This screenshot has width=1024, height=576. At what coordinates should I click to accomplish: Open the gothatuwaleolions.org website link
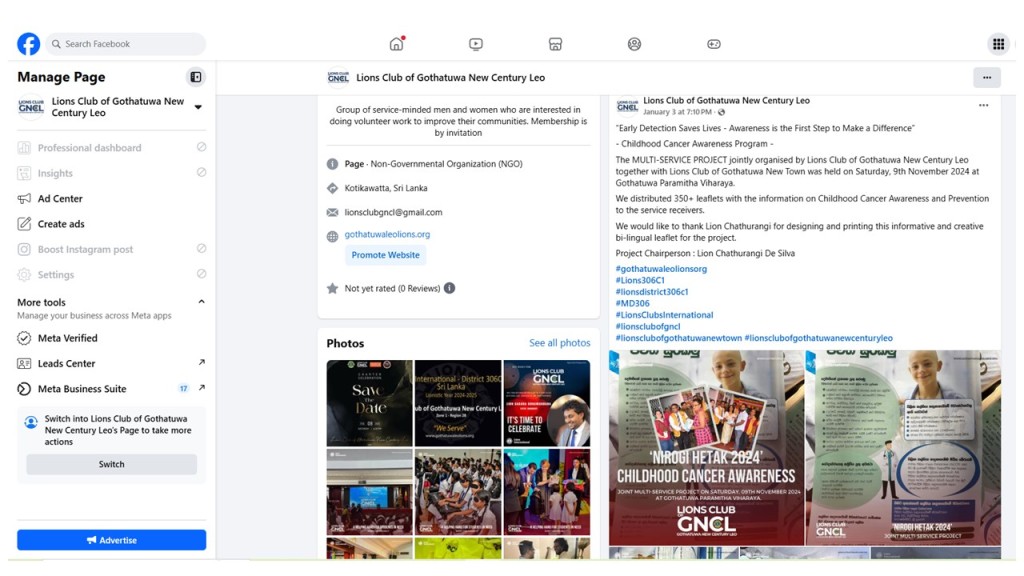coord(387,234)
